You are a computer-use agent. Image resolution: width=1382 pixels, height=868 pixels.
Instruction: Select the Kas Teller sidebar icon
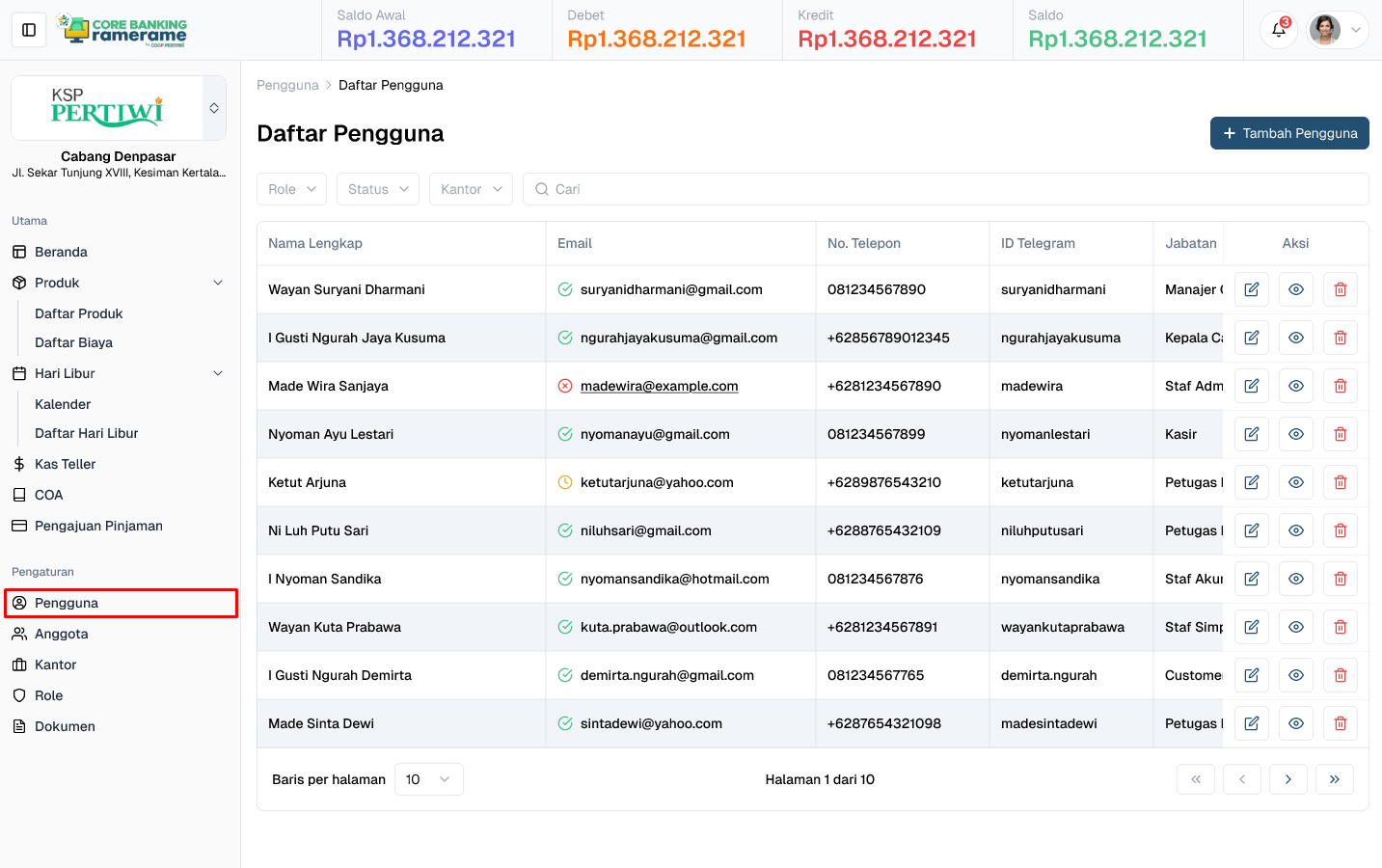pos(20,464)
